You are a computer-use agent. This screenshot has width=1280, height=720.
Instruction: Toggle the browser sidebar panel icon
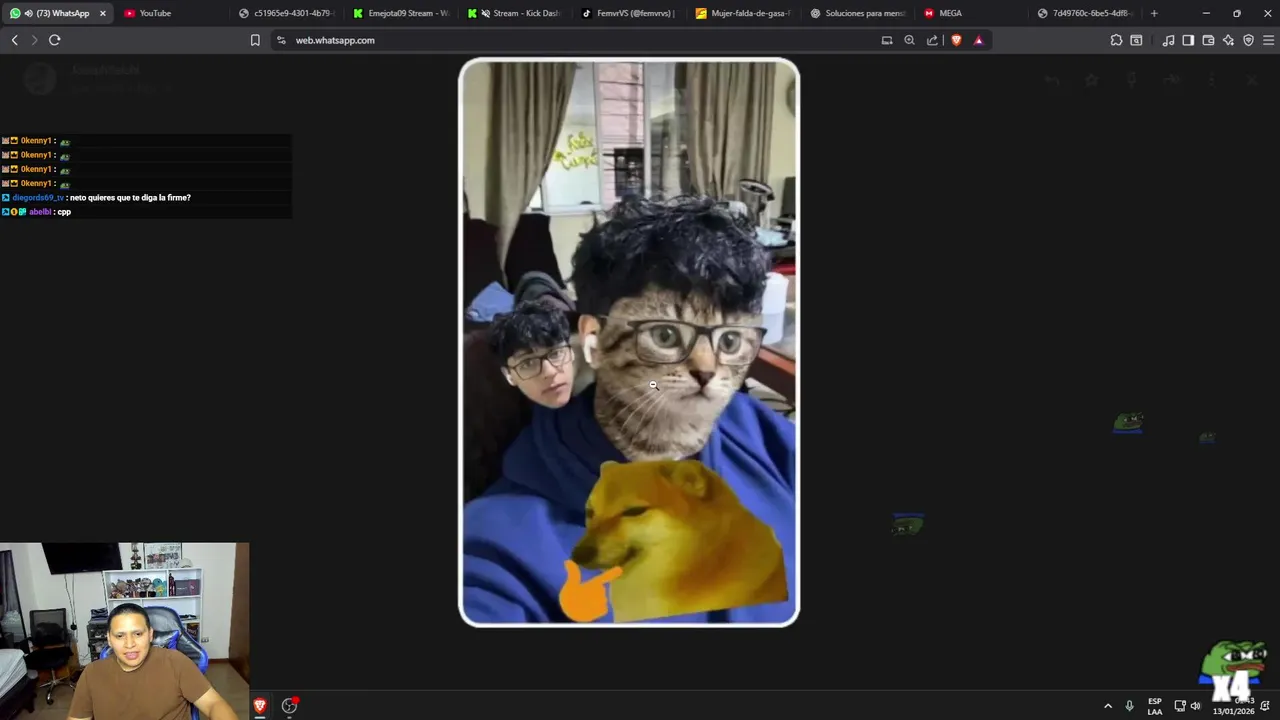[1188, 40]
